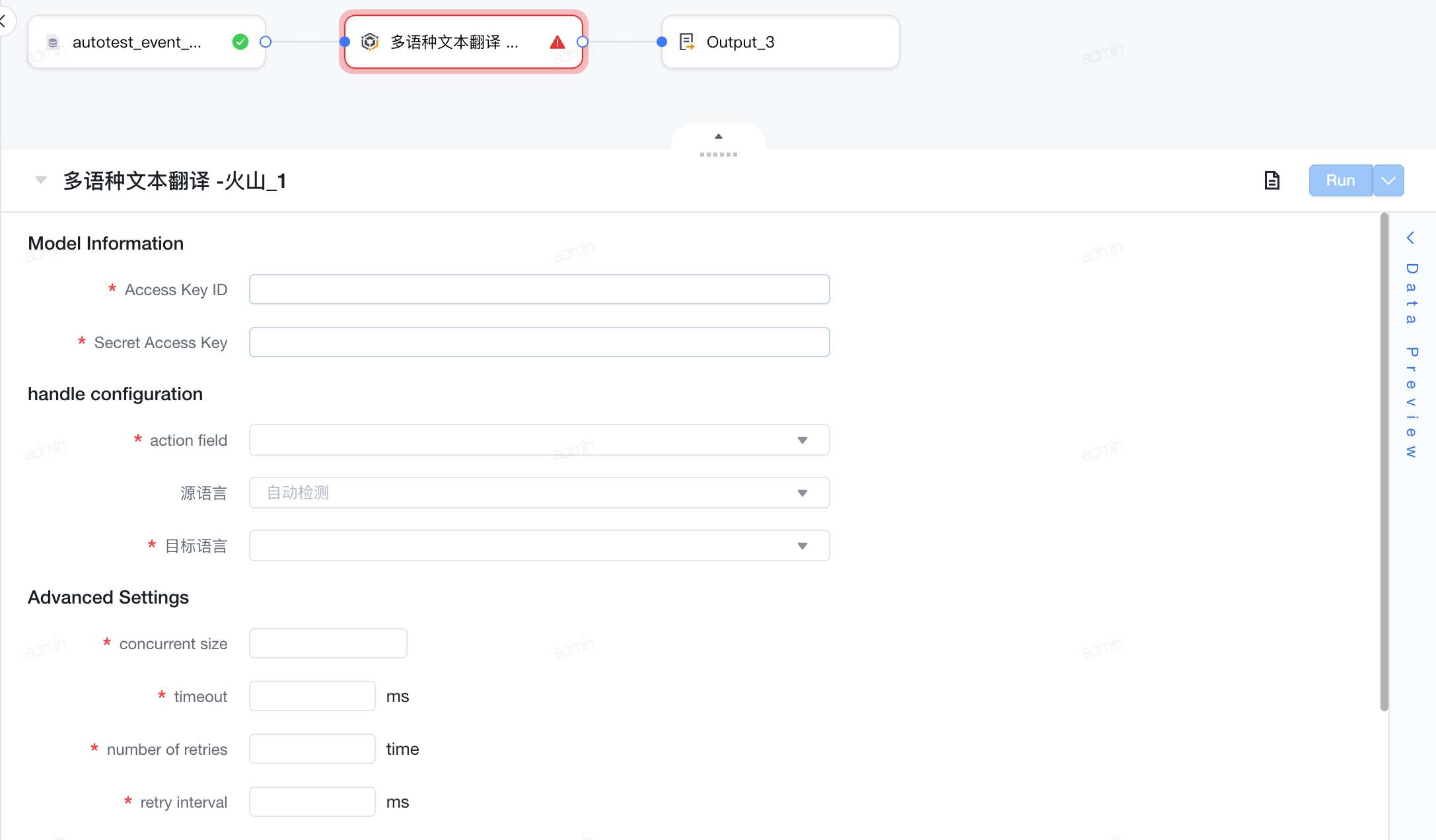The height and width of the screenshot is (840, 1436).
Task: Collapse the 多语种文本翻译 -火山_1 panel triangle
Action: pos(41,180)
